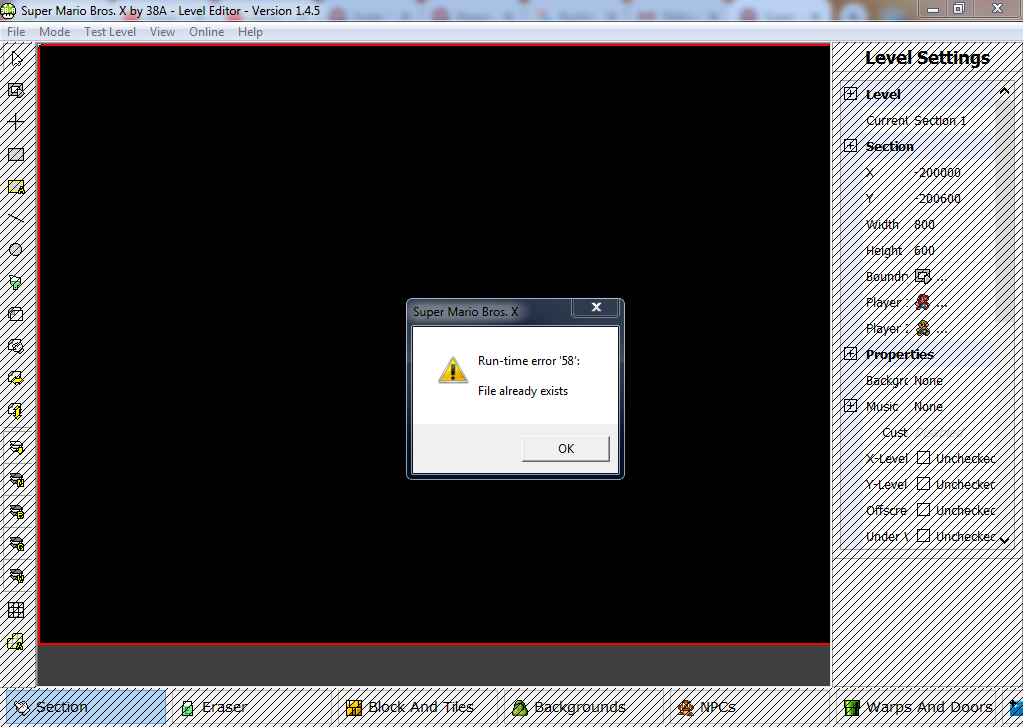Image resolution: width=1023 pixels, height=727 pixels.
Task: Expand the Music tree node
Action: coord(851,406)
